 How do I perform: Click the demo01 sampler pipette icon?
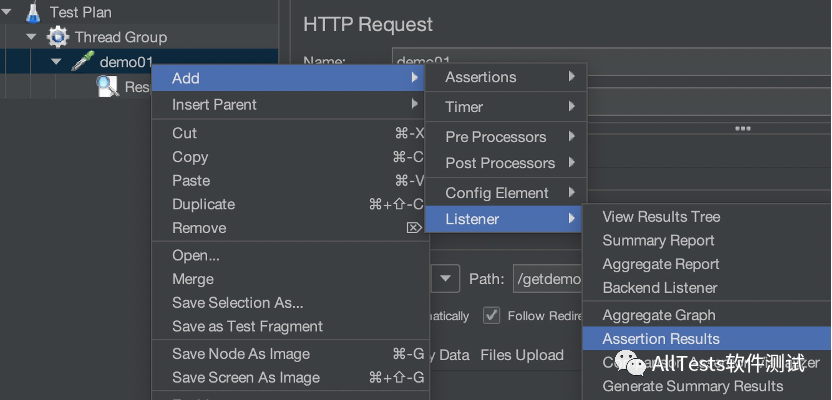click(x=83, y=62)
